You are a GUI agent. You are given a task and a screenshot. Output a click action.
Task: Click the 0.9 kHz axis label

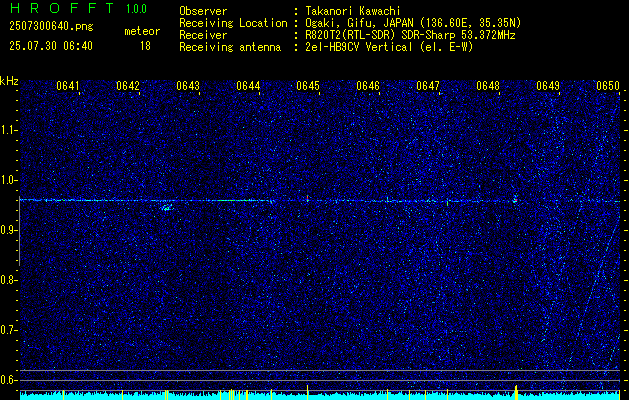click(x=8, y=230)
